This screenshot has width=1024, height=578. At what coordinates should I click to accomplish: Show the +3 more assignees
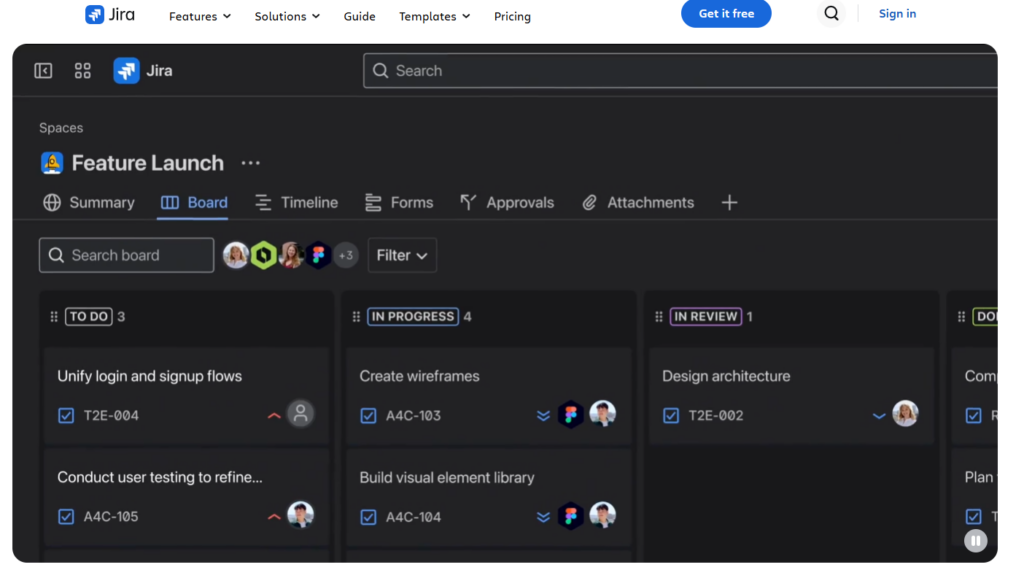pyautogui.click(x=346, y=255)
